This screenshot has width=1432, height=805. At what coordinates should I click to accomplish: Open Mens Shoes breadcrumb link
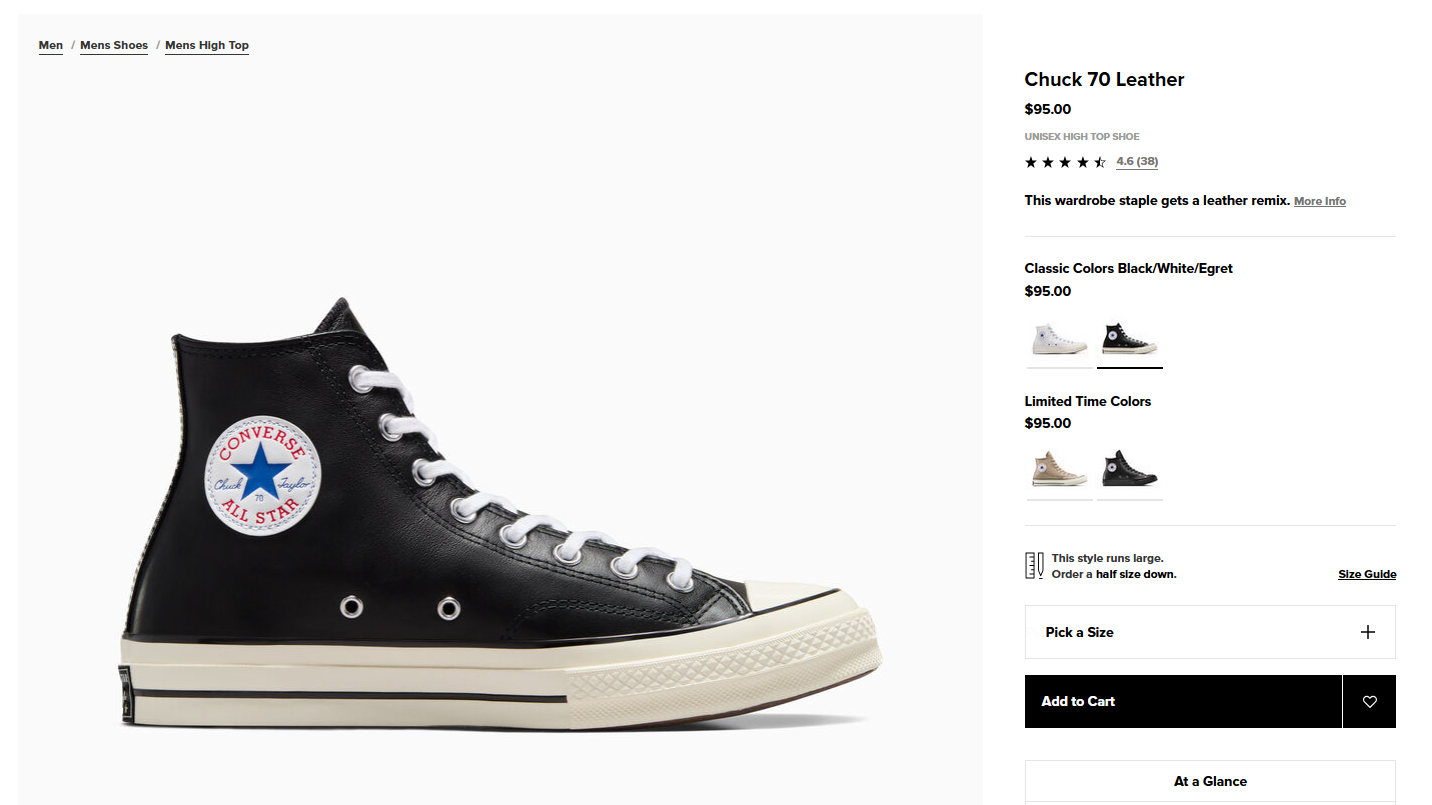pyautogui.click(x=114, y=45)
